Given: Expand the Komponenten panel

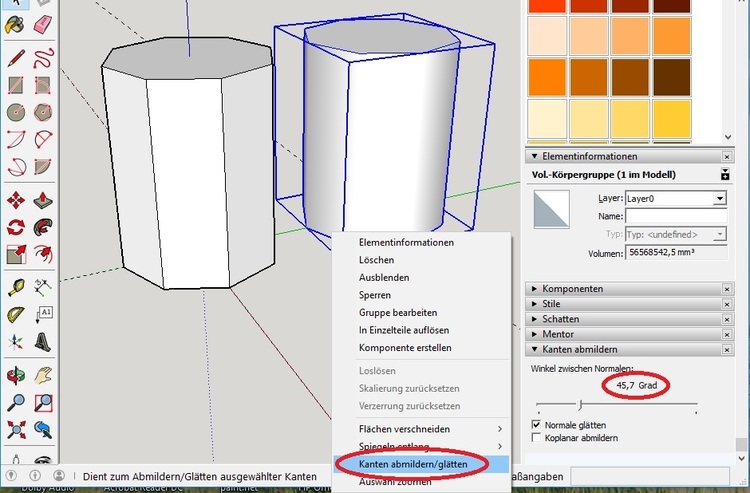Looking at the screenshot, I should click(535, 289).
